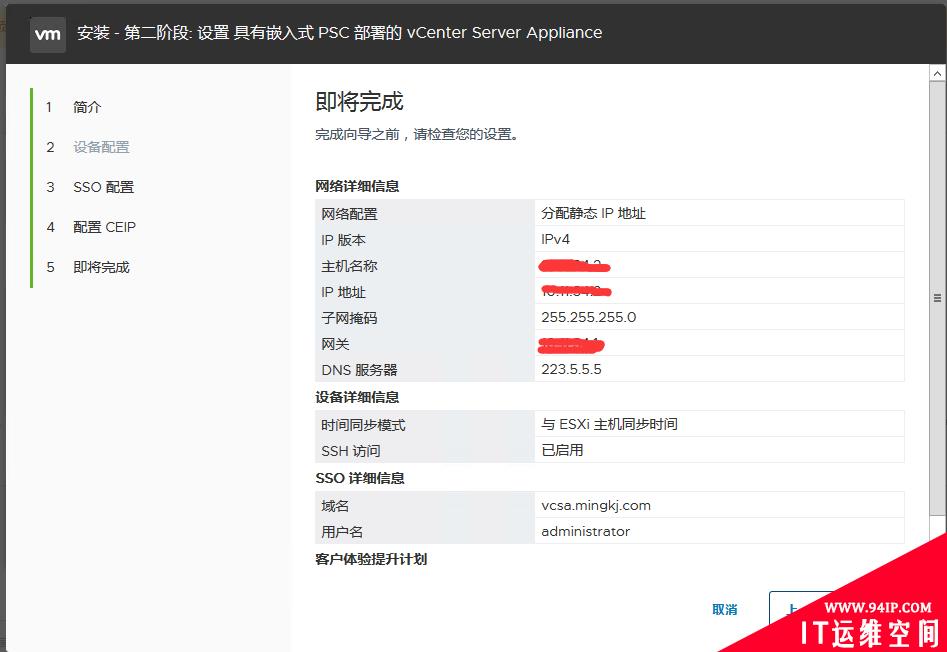Click the 取消 cancel button

click(x=725, y=609)
